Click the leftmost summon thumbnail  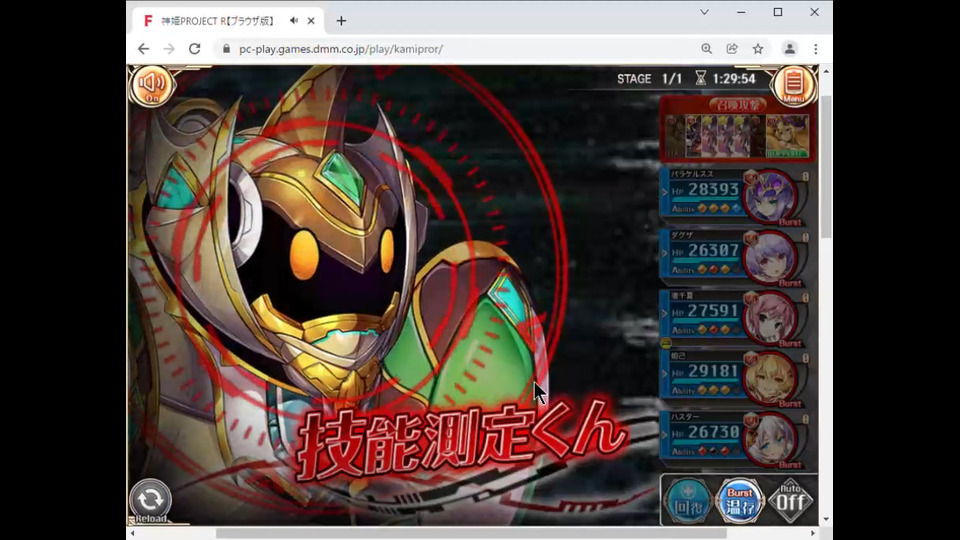tap(675, 136)
